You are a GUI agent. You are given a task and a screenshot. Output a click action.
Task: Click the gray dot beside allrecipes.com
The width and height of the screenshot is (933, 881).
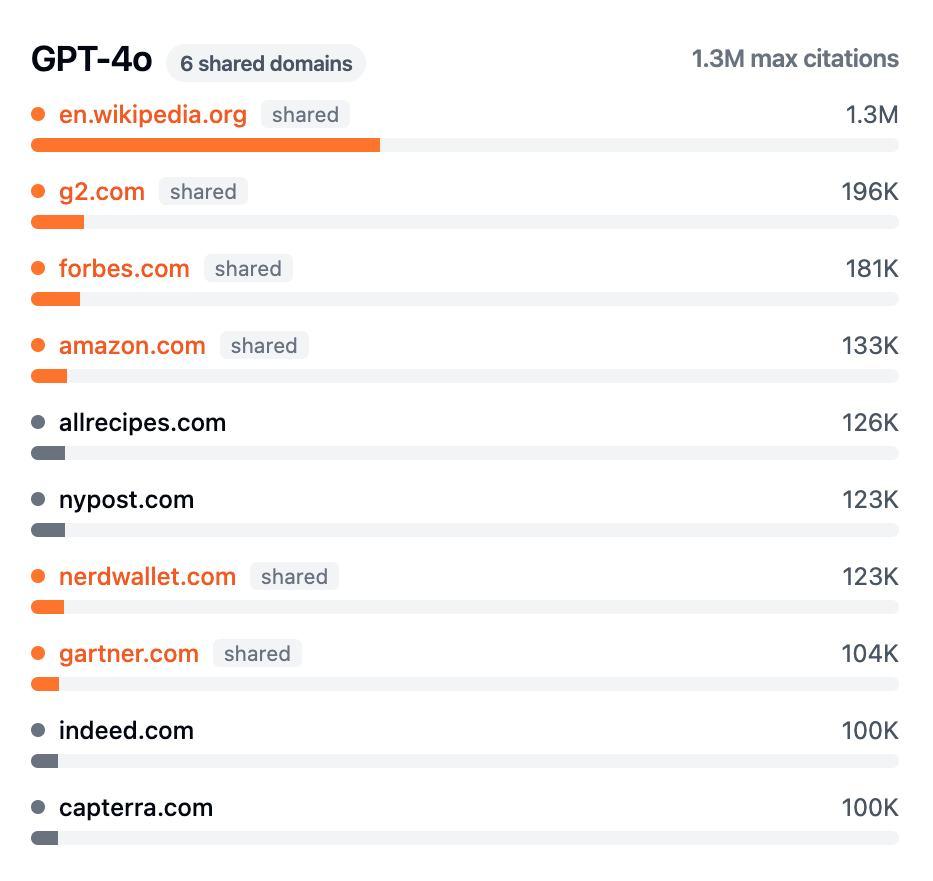[x=38, y=423]
